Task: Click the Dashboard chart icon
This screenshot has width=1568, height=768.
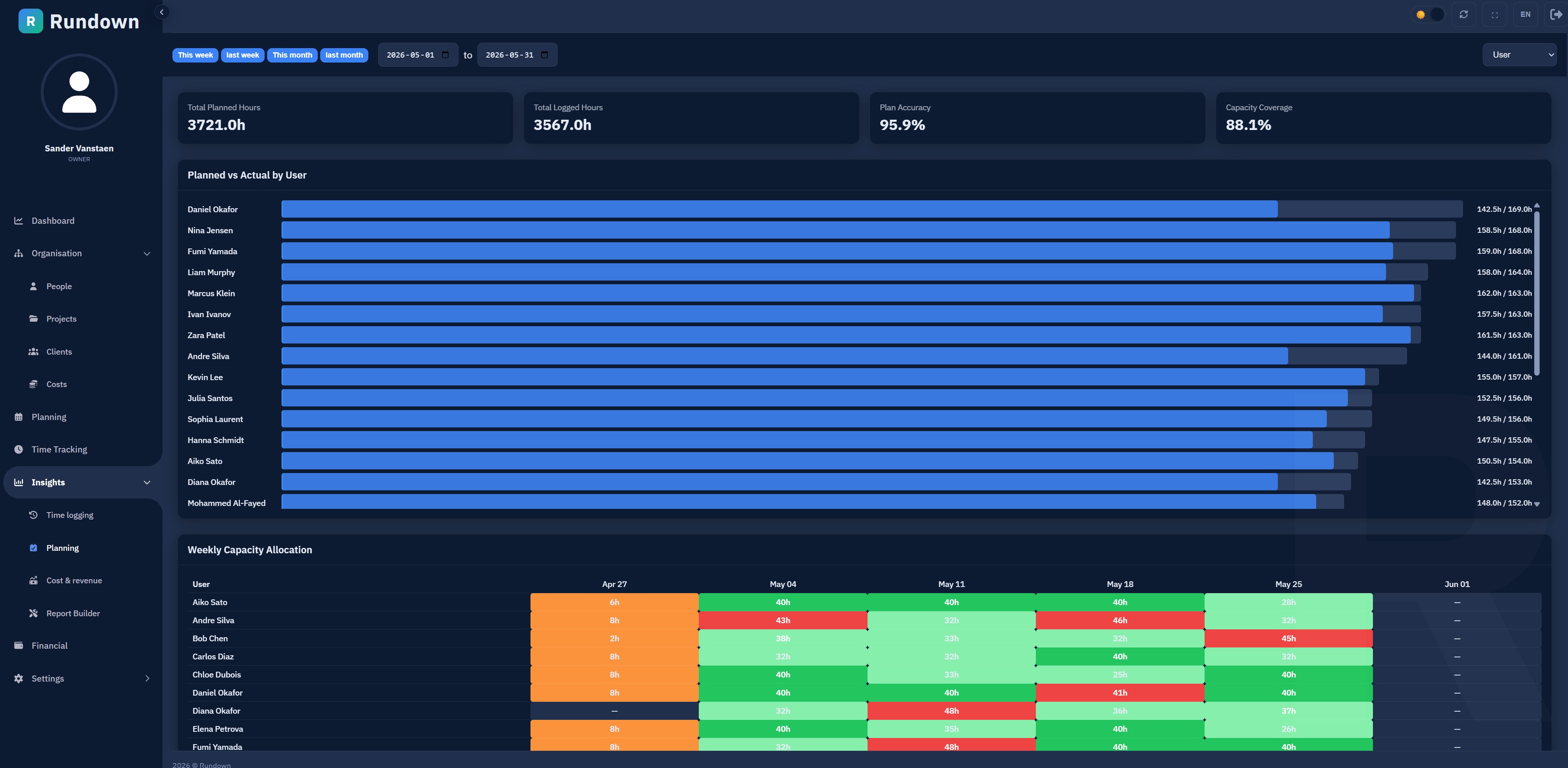Action: point(19,221)
